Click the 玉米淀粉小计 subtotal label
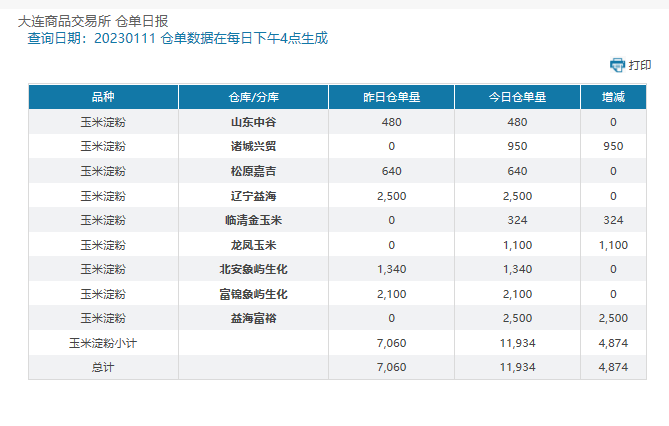 click(103, 343)
